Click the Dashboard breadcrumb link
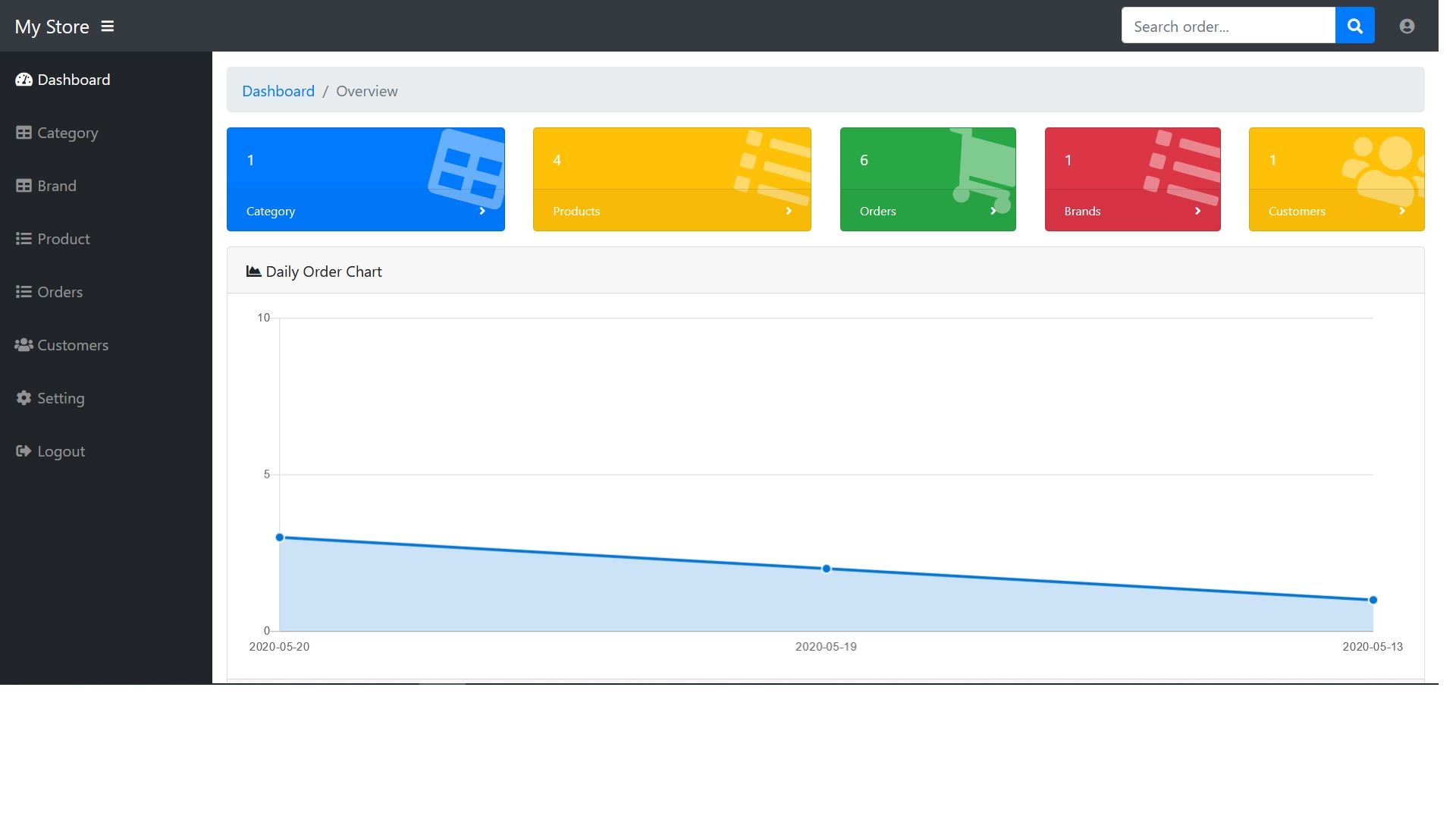Viewport: 1456px width, 819px height. point(278,91)
